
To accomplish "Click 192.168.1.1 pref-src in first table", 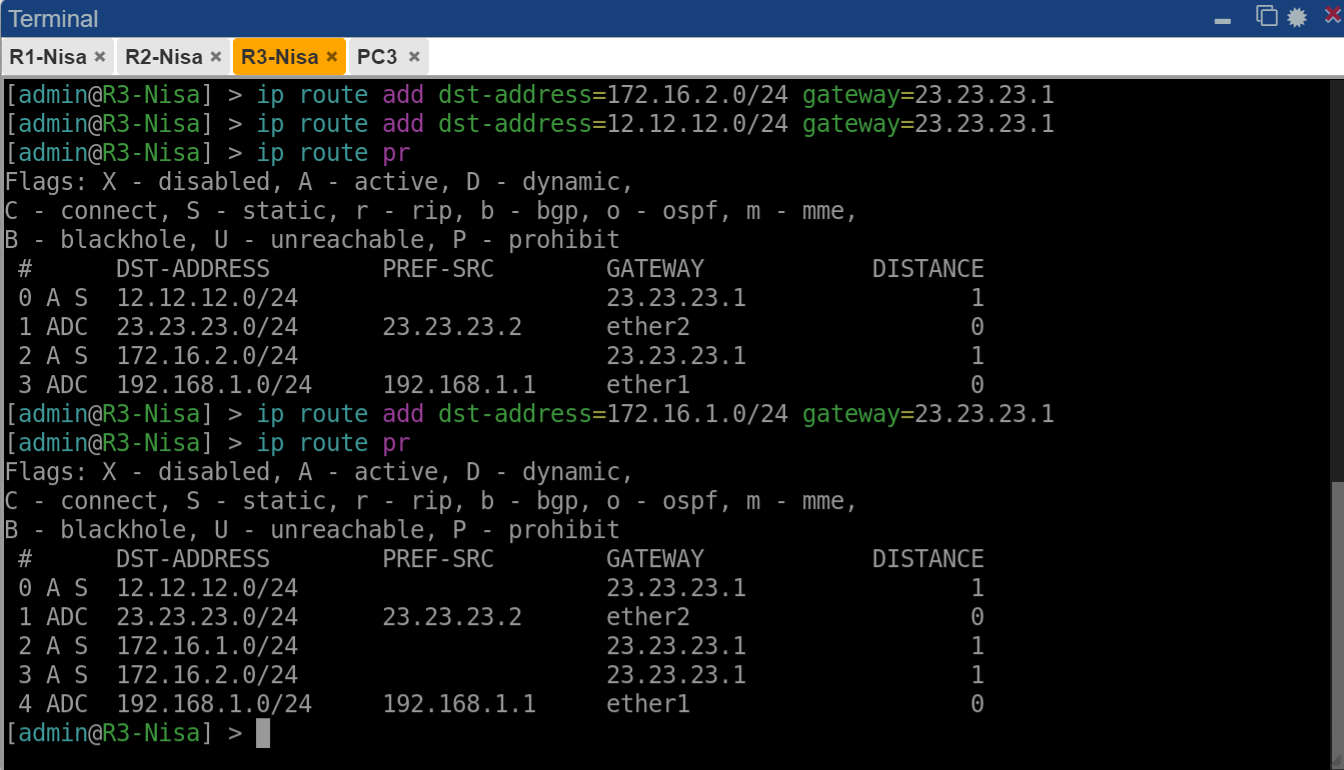I will coord(459,385).
